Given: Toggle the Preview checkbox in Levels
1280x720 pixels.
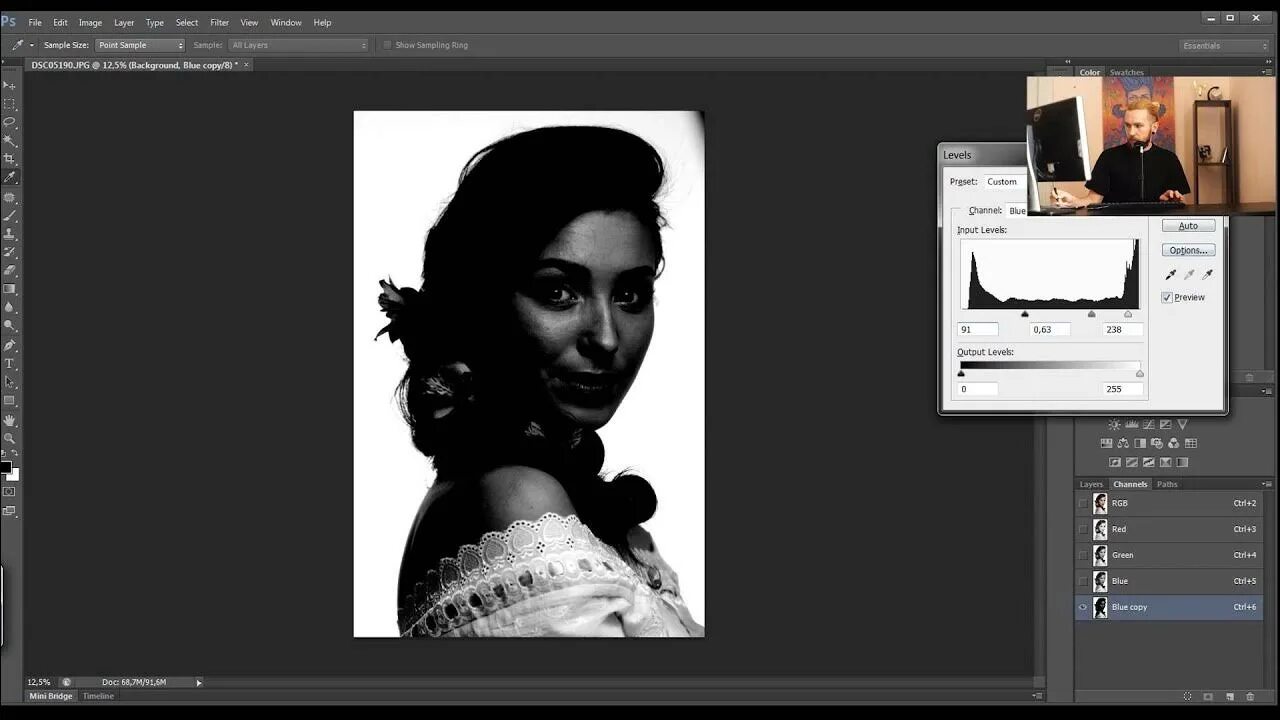Looking at the screenshot, I should pyautogui.click(x=1167, y=297).
